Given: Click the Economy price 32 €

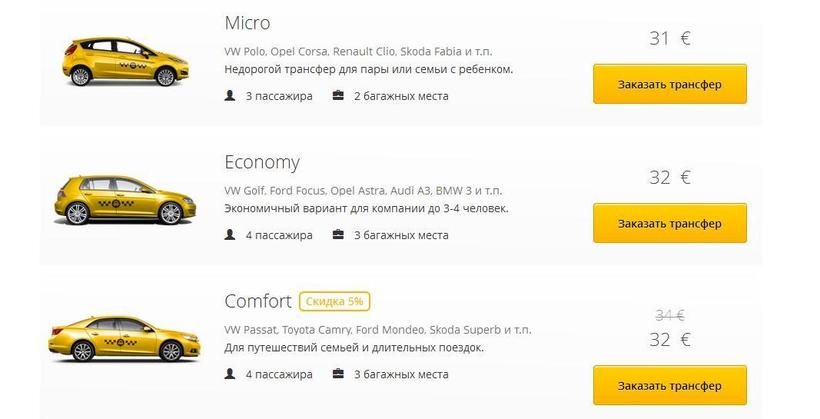Looking at the screenshot, I should (669, 178).
